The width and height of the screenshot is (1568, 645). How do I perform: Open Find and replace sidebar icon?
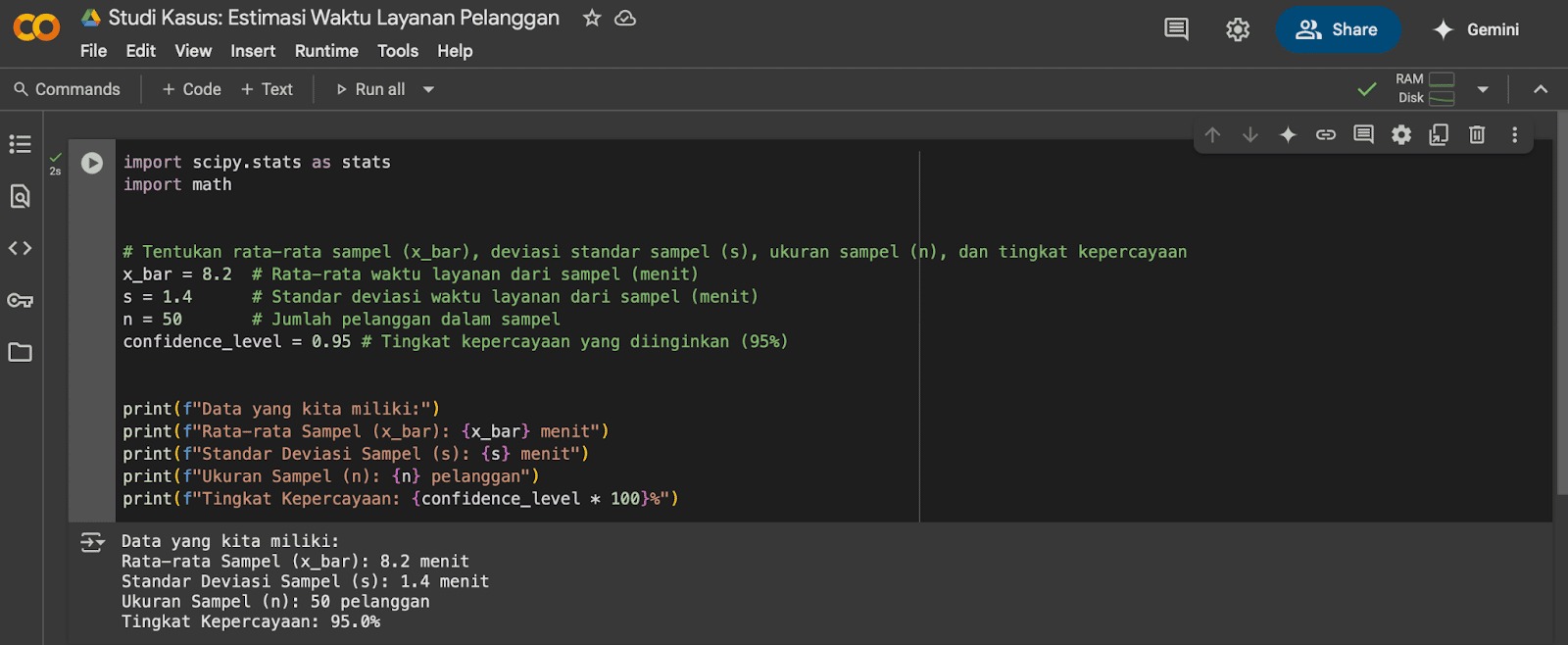pos(20,196)
